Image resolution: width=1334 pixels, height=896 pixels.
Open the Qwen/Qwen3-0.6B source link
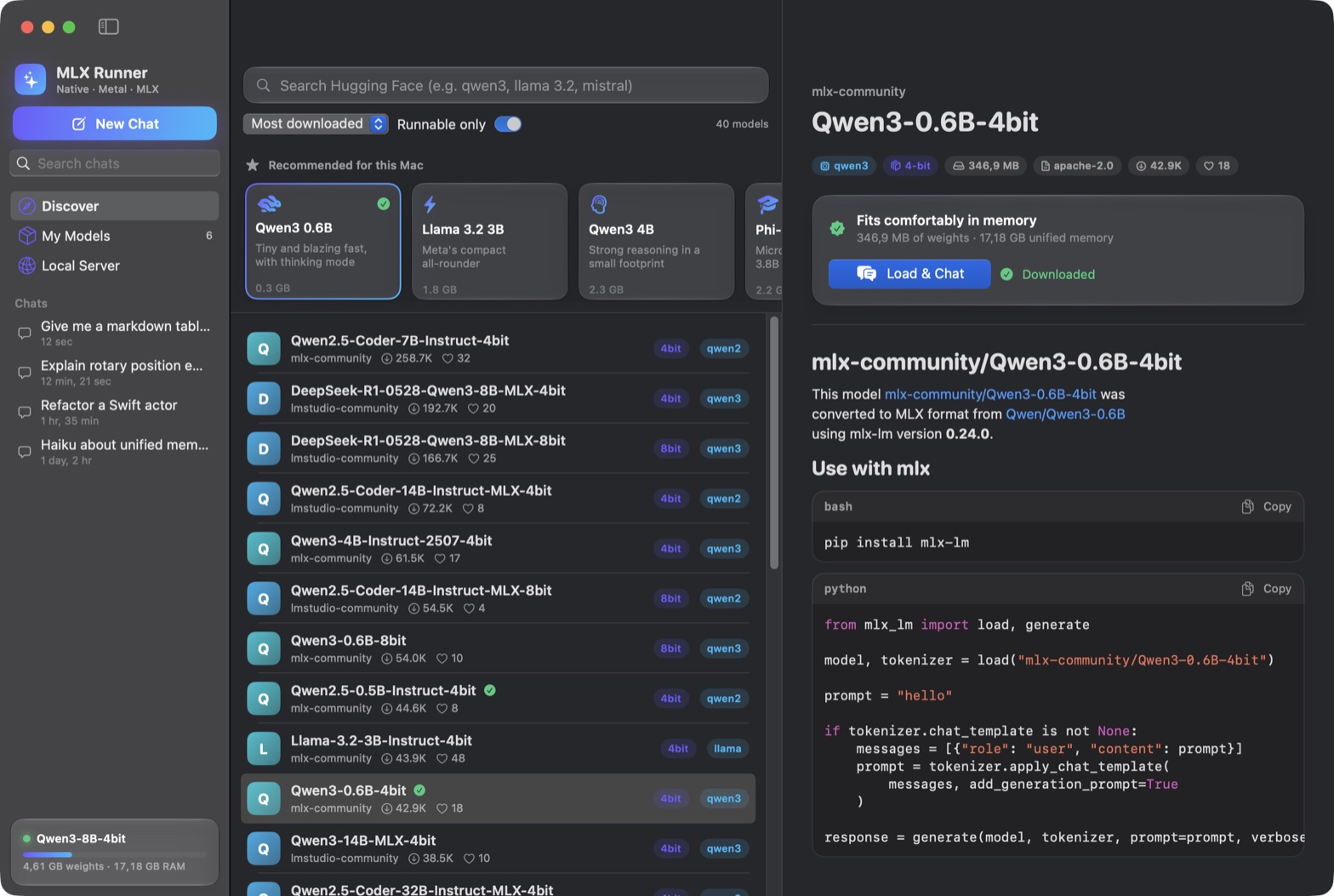tap(1065, 414)
